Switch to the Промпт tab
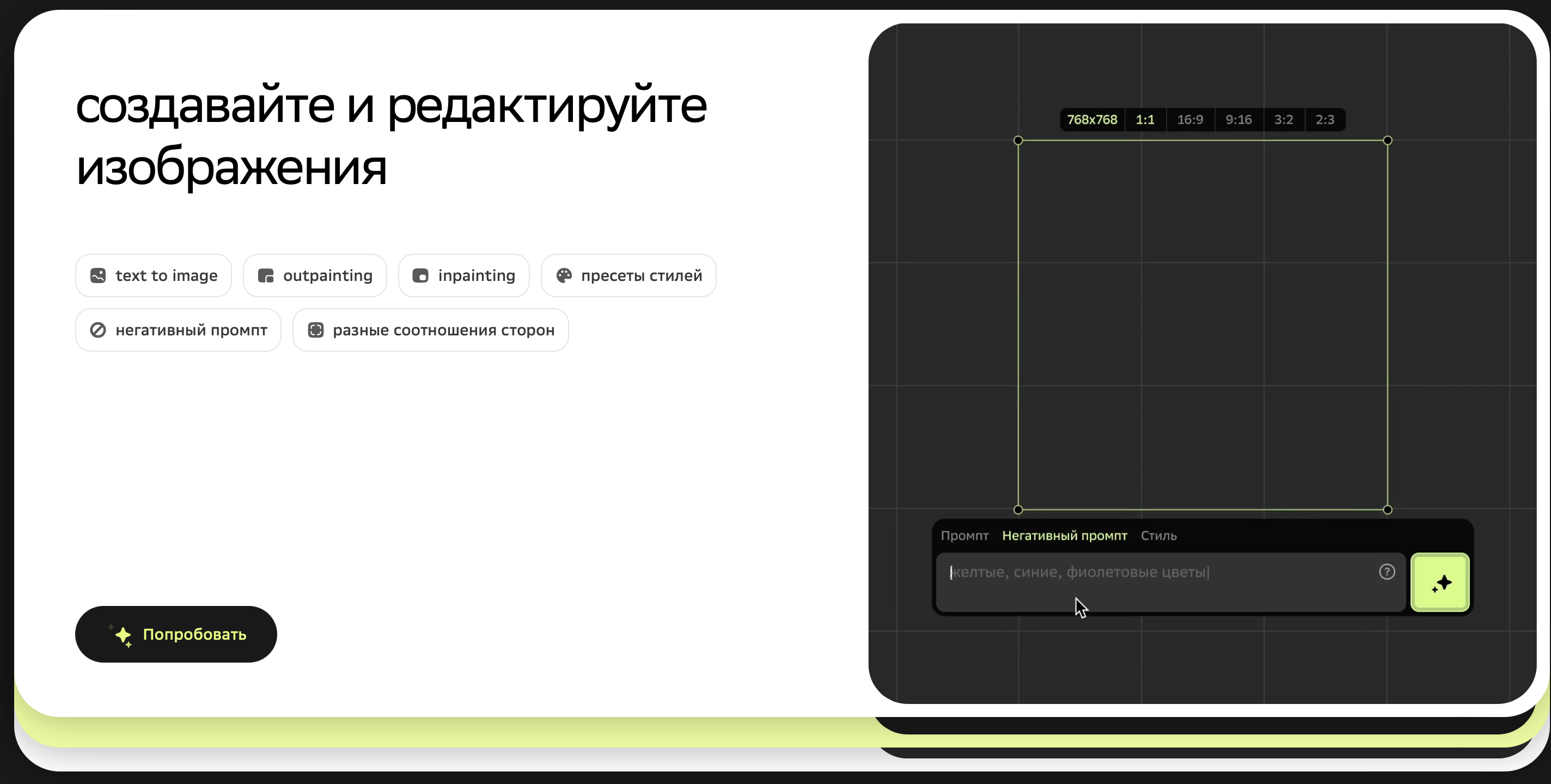1551x784 pixels. pos(964,536)
